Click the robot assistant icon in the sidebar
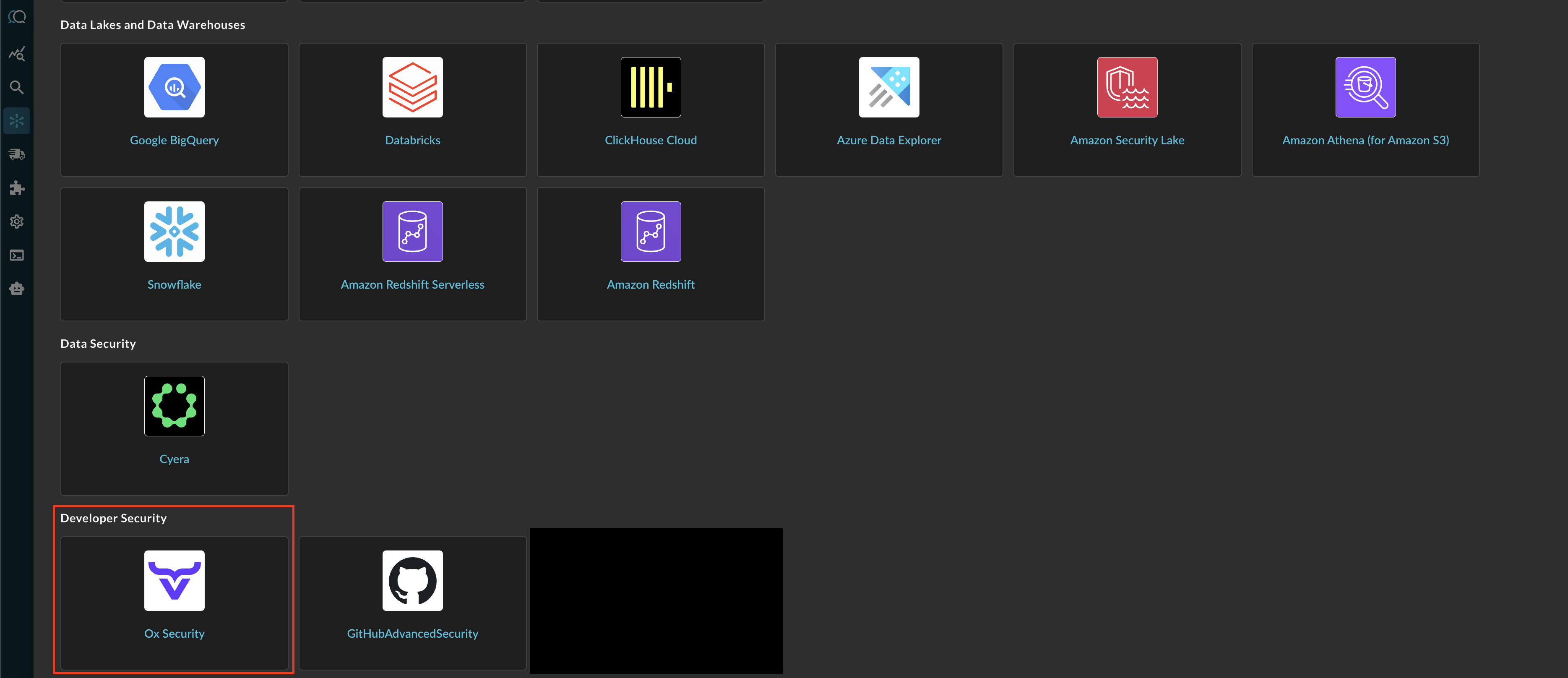The image size is (1568, 678). pyautogui.click(x=17, y=289)
